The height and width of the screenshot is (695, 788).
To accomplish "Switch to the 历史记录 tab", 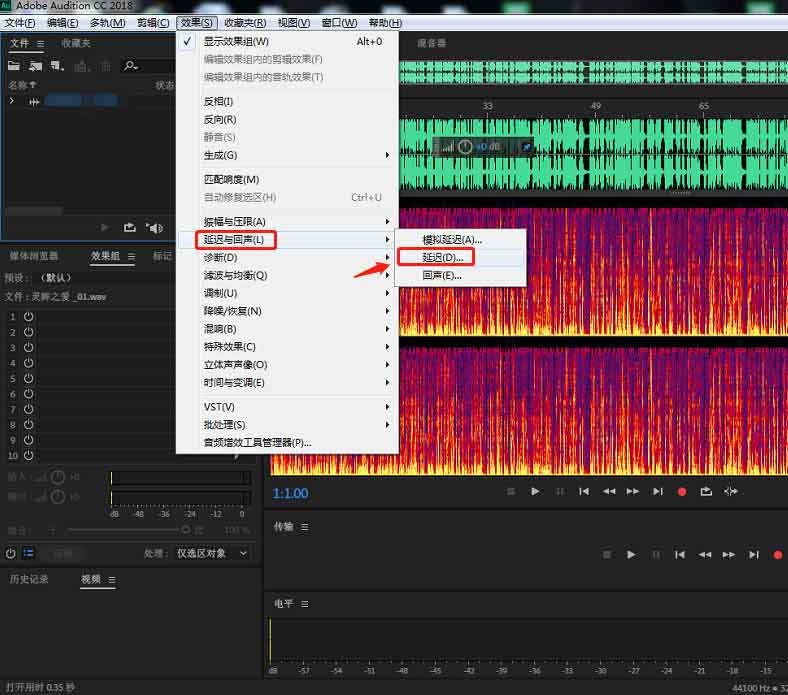I will coord(29,579).
